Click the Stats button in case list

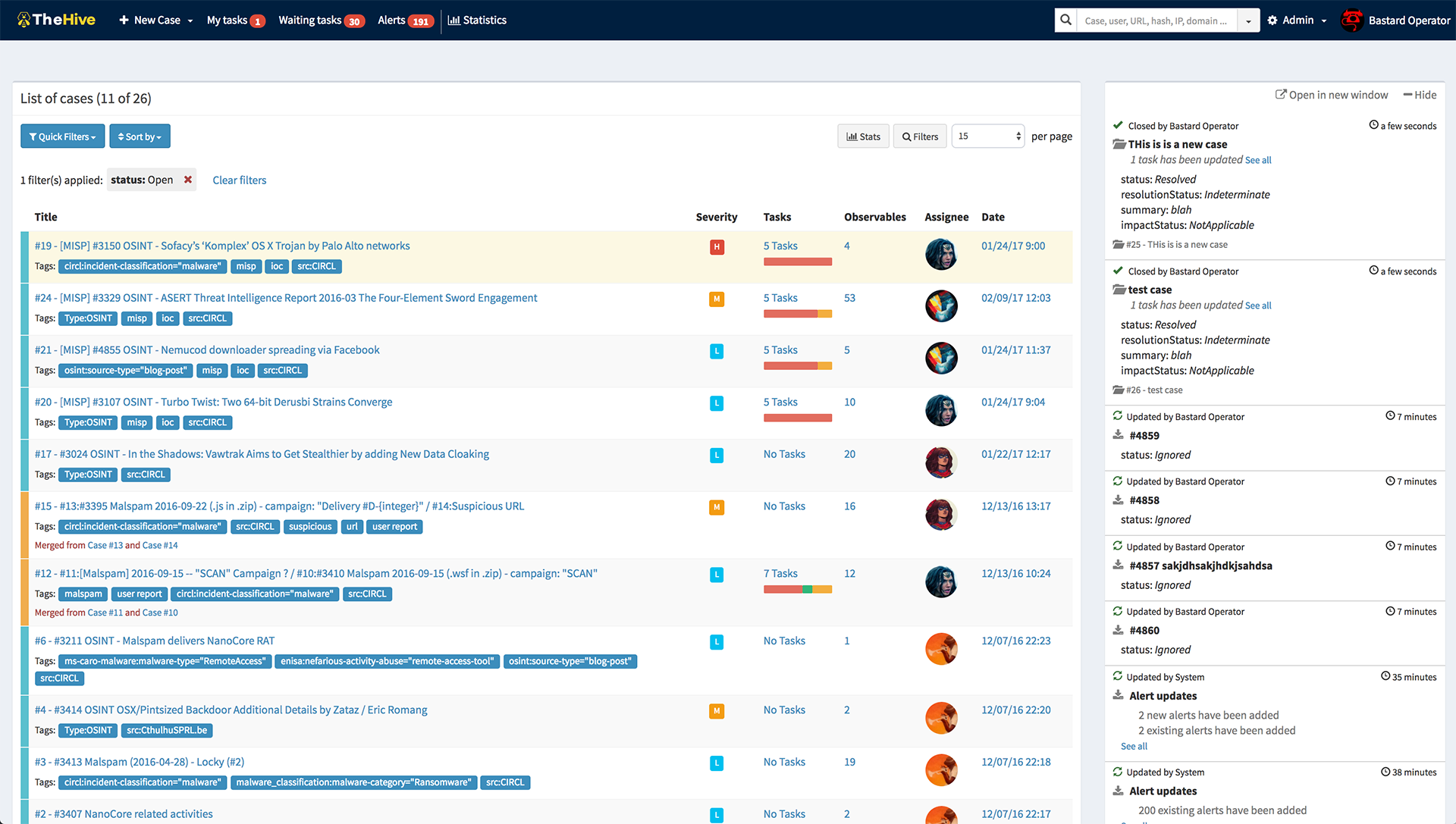point(862,136)
